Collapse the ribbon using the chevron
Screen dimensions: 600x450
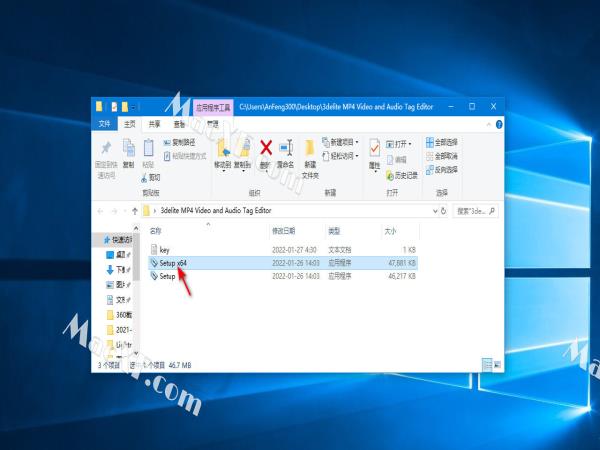point(489,124)
